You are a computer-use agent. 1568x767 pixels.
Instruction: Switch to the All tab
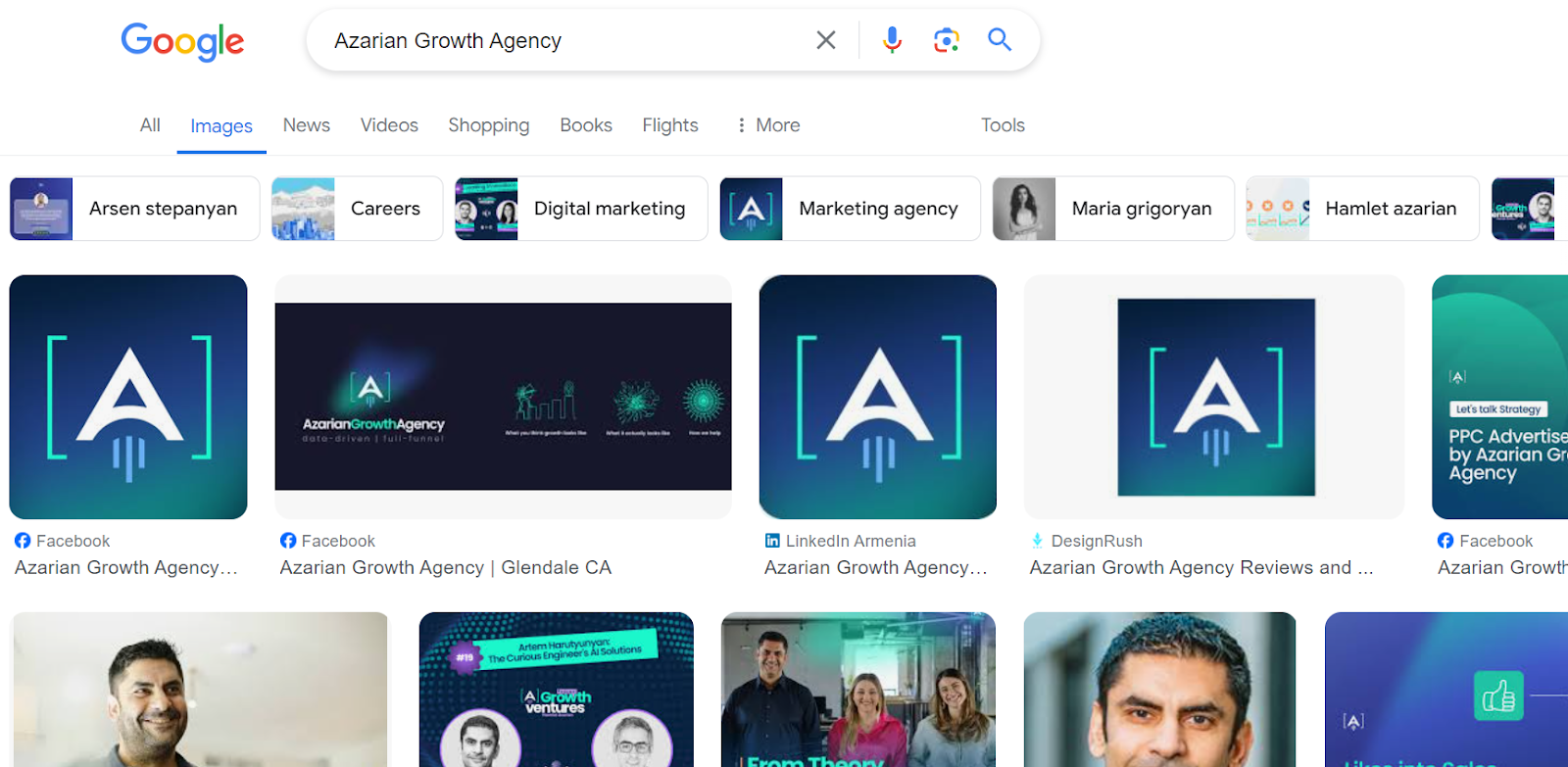tap(150, 125)
